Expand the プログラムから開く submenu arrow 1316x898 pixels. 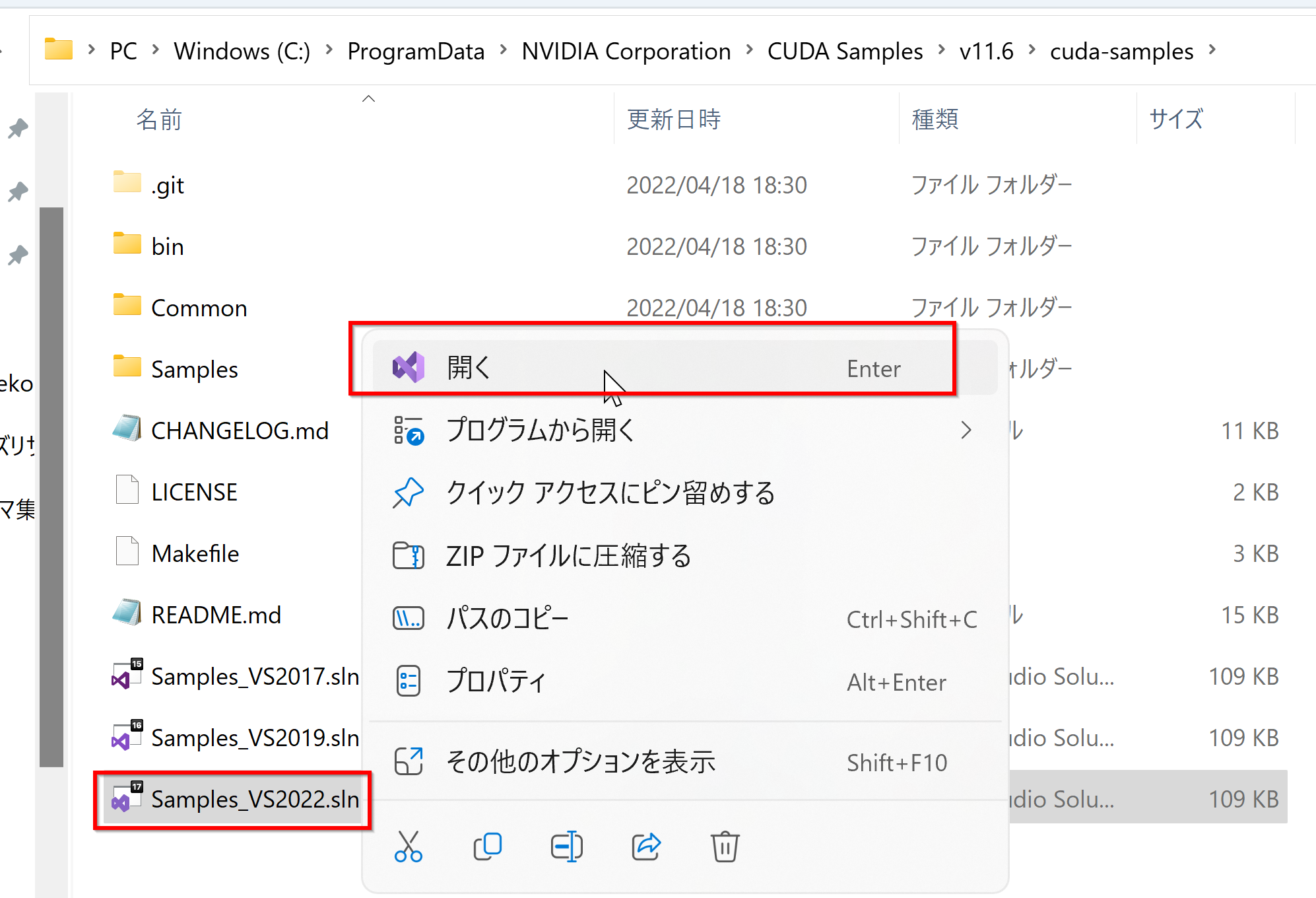pyautogui.click(x=966, y=430)
